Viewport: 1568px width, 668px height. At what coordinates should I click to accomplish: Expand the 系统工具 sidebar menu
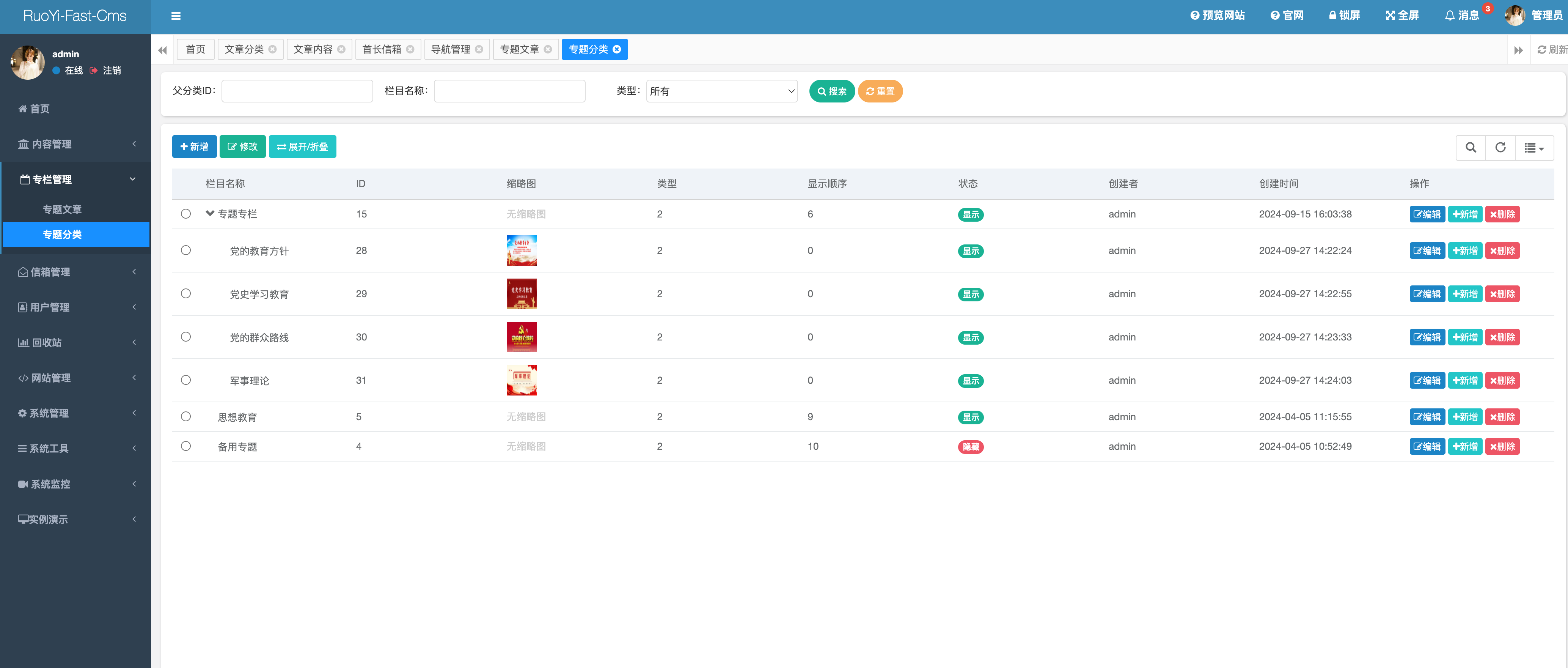75,449
